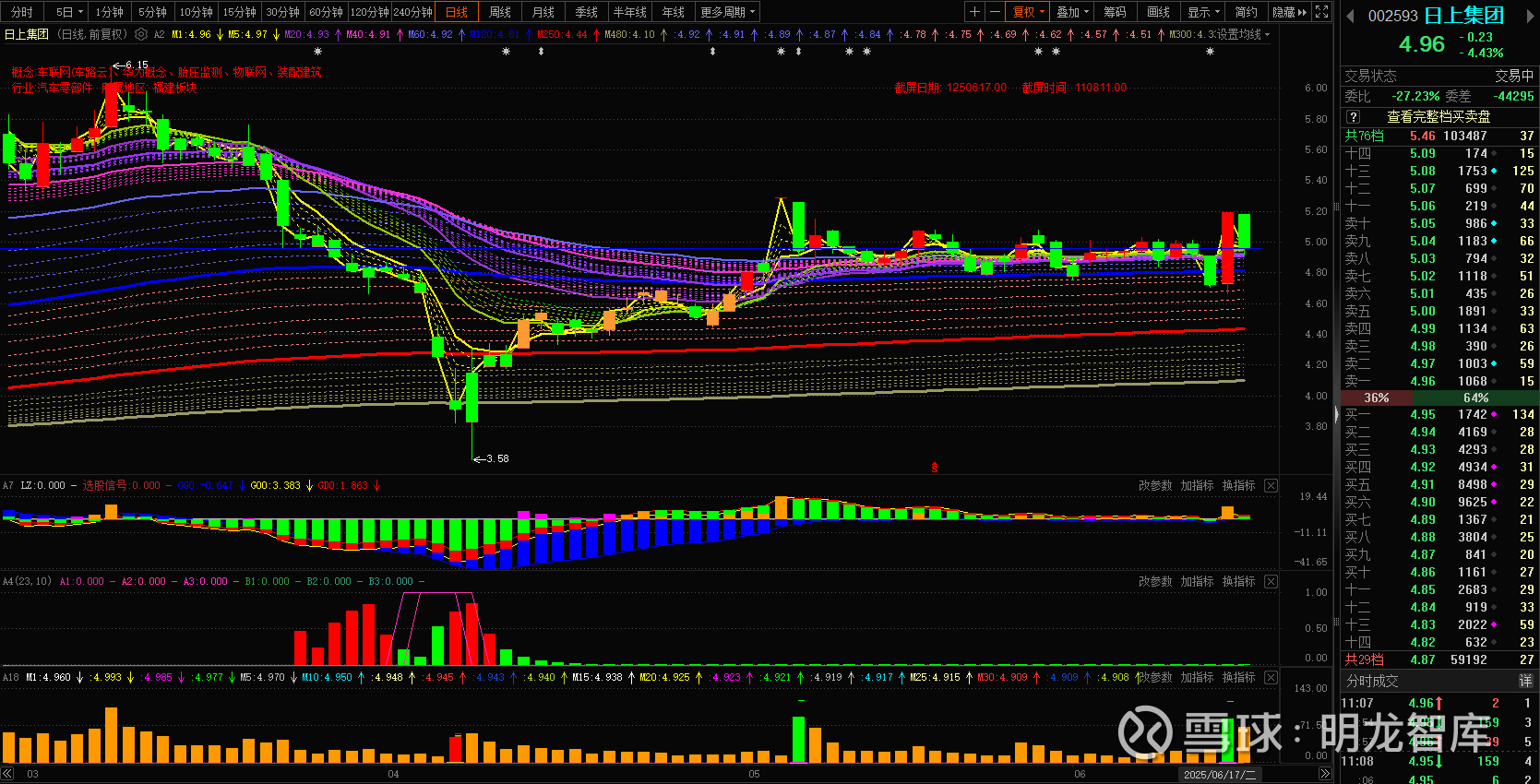This screenshot has height=784, width=1540.
Task: Toggle 简约 simplified view
Action: 1246,12
